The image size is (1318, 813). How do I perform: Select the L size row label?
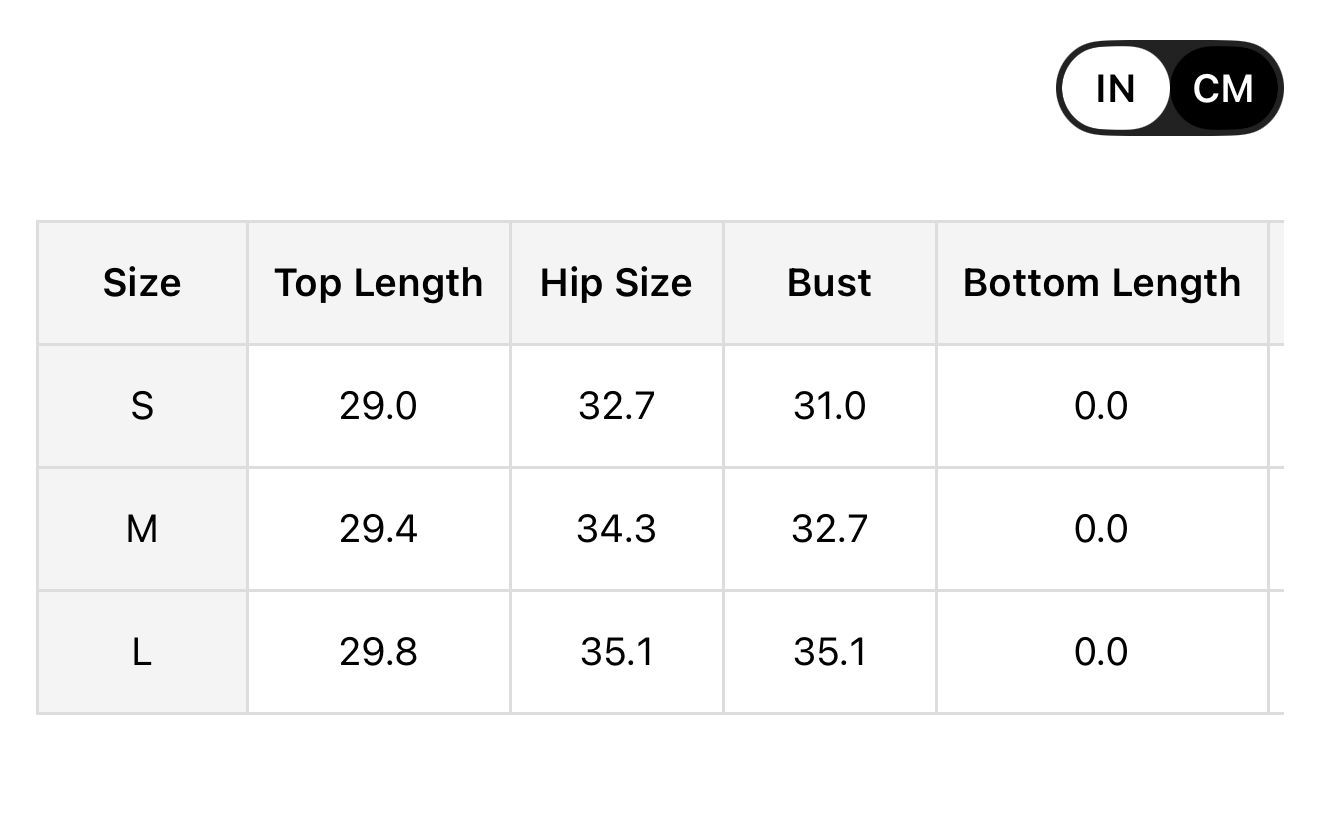(x=142, y=652)
